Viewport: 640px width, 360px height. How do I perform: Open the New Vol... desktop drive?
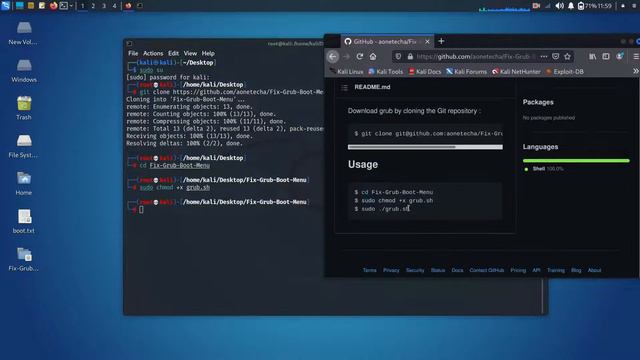(x=24, y=33)
